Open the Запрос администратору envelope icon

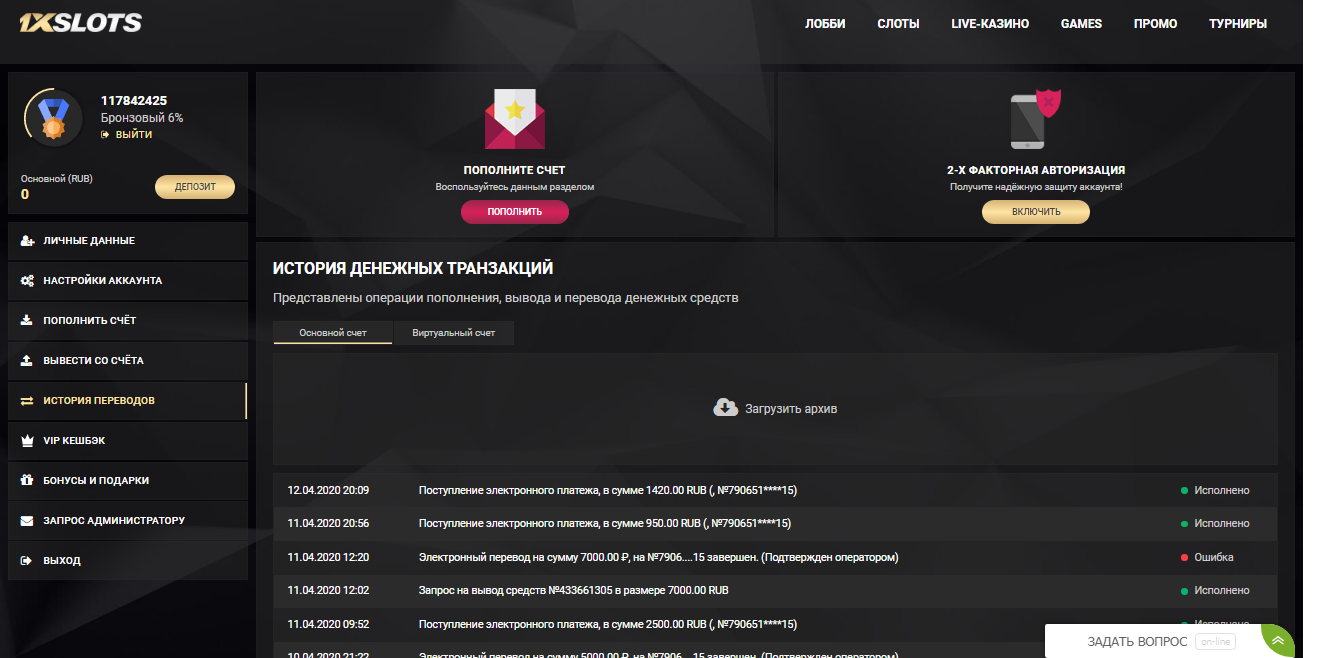tap(25, 520)
